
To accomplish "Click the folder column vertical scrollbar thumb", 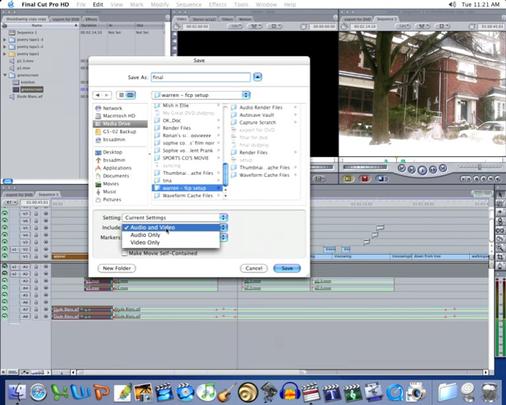I will [x=226, y=174].
